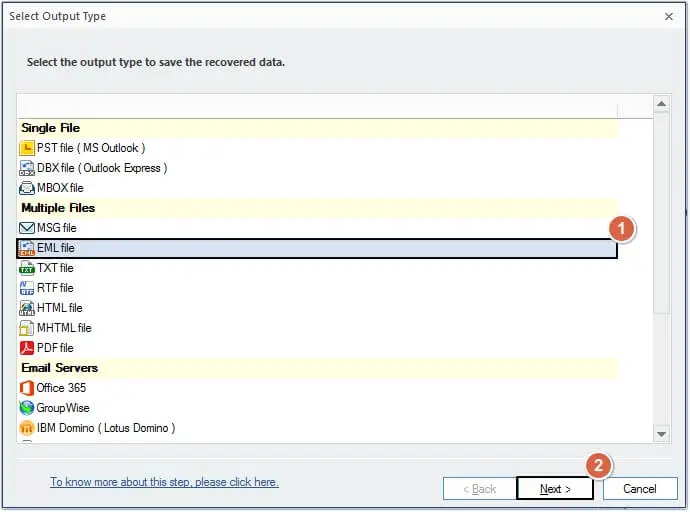Select the "PDF file" label
Viewport: 690px width, 512px height.
click(55, 348)
